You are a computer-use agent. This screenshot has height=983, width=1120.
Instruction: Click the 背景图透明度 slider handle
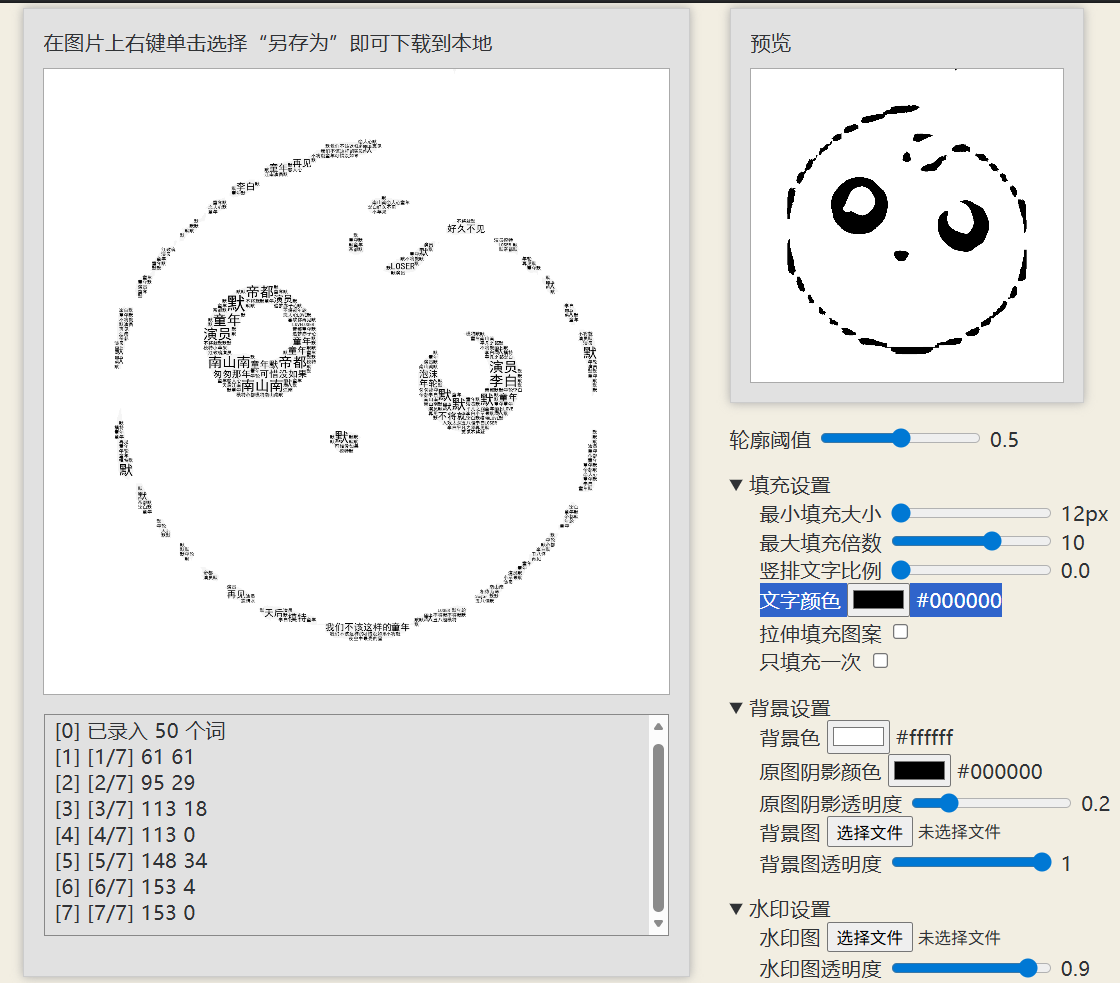[1042, 862]
